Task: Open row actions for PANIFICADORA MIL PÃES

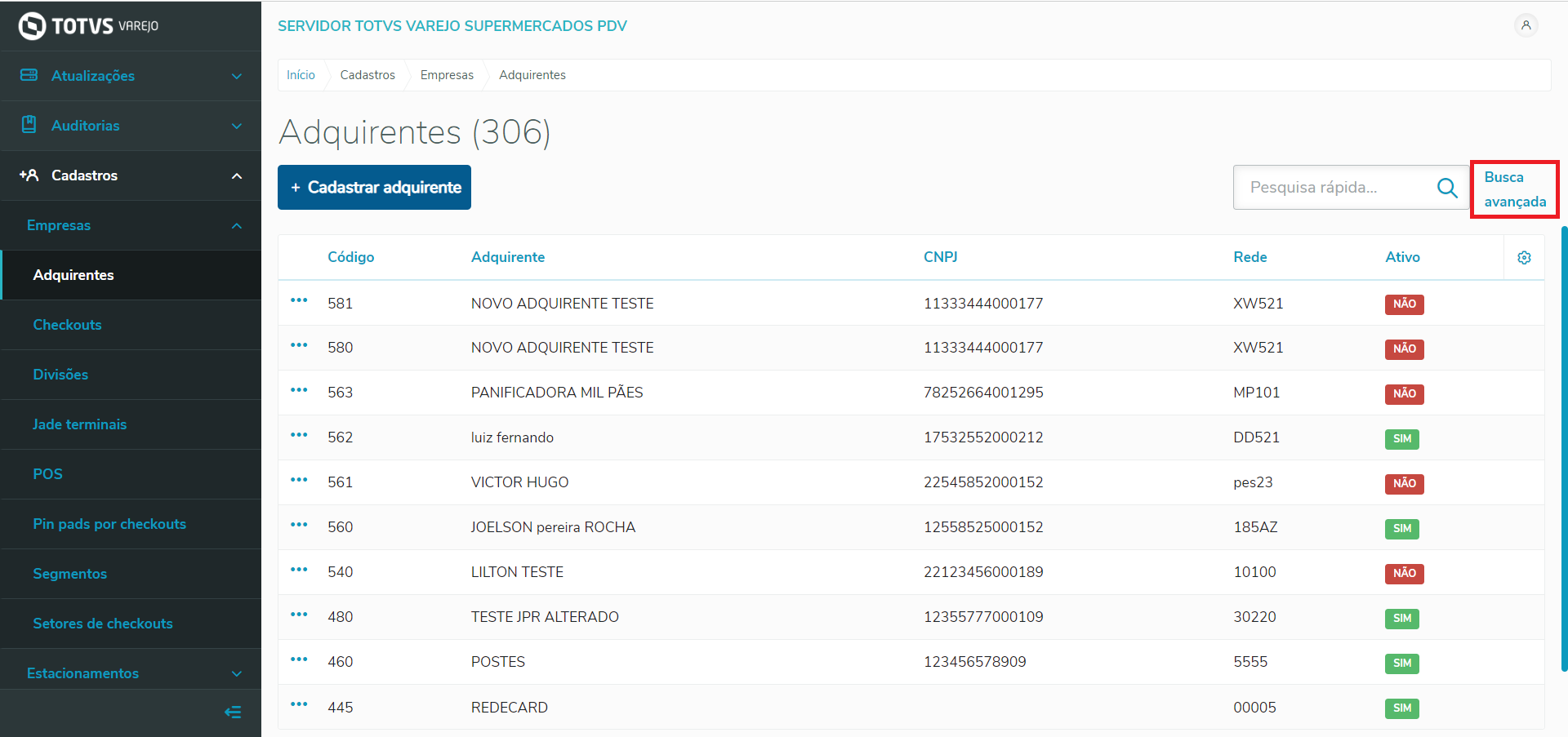Action: click(x=299, y=390)
